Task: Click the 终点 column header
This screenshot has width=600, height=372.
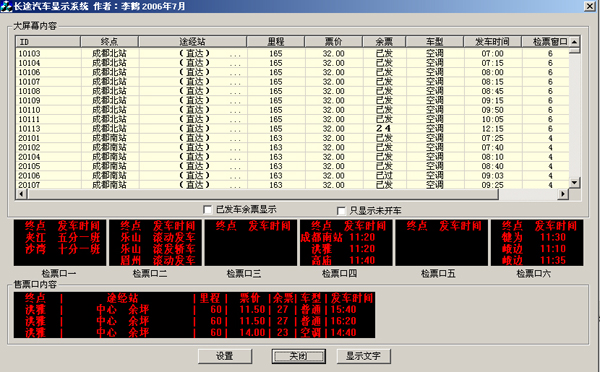Action: 109,41
